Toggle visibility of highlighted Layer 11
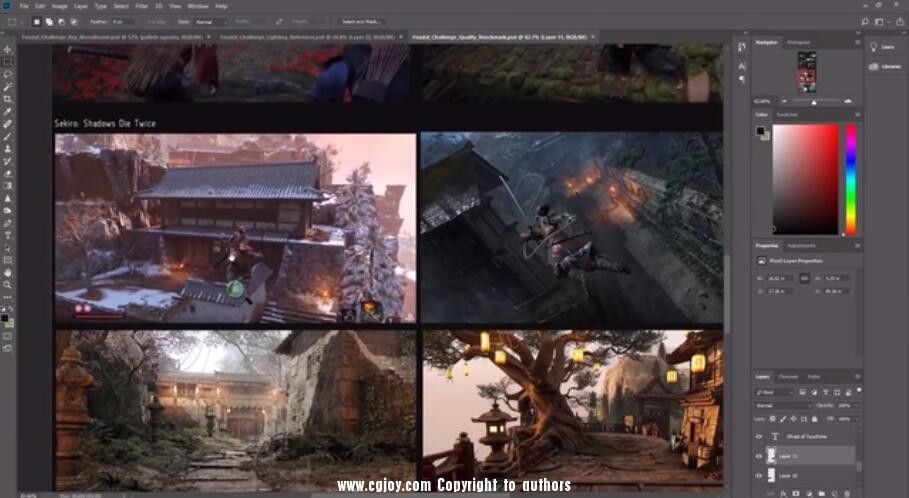 [759, 456]
